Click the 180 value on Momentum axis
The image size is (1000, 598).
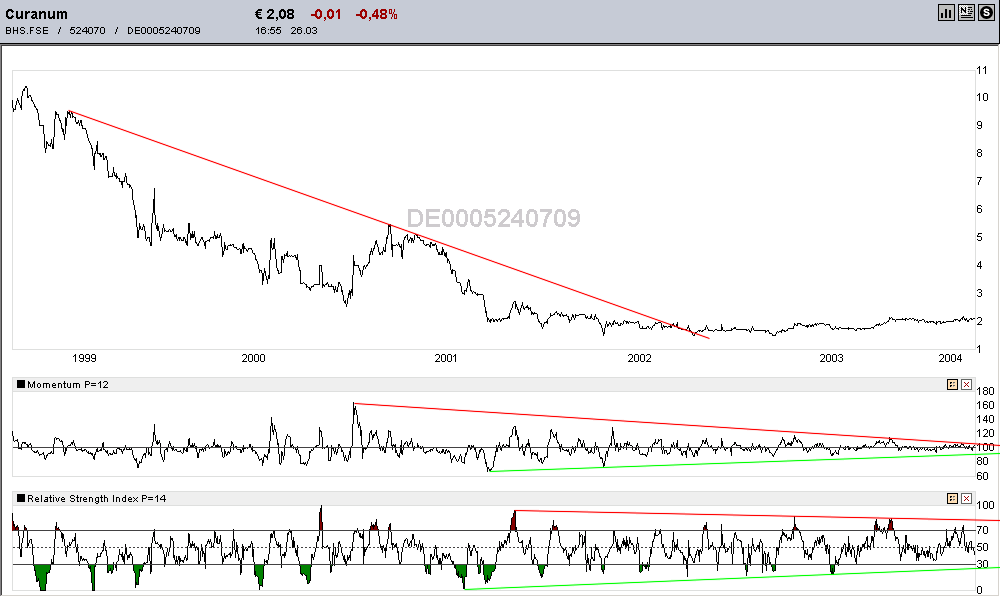[985, 391]
